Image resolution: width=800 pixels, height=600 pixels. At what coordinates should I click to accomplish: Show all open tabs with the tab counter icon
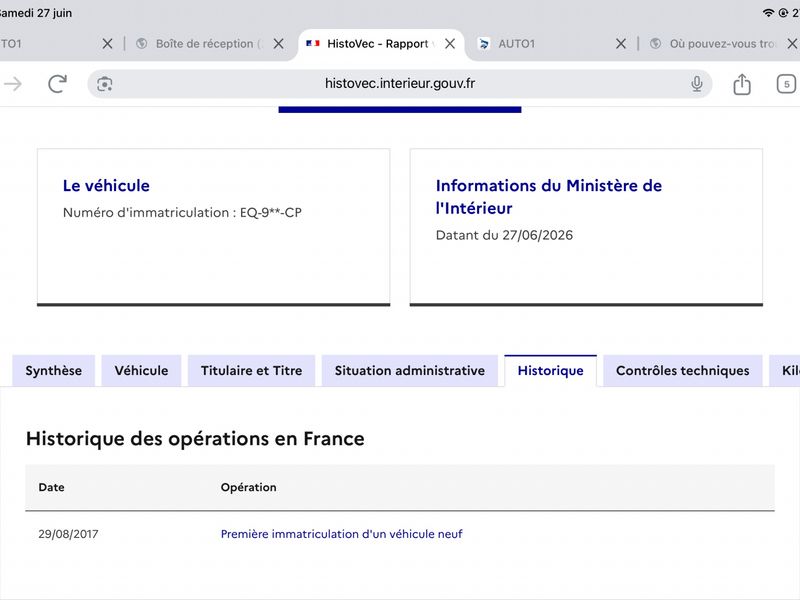pyautogui.click(x=786, y=84)
